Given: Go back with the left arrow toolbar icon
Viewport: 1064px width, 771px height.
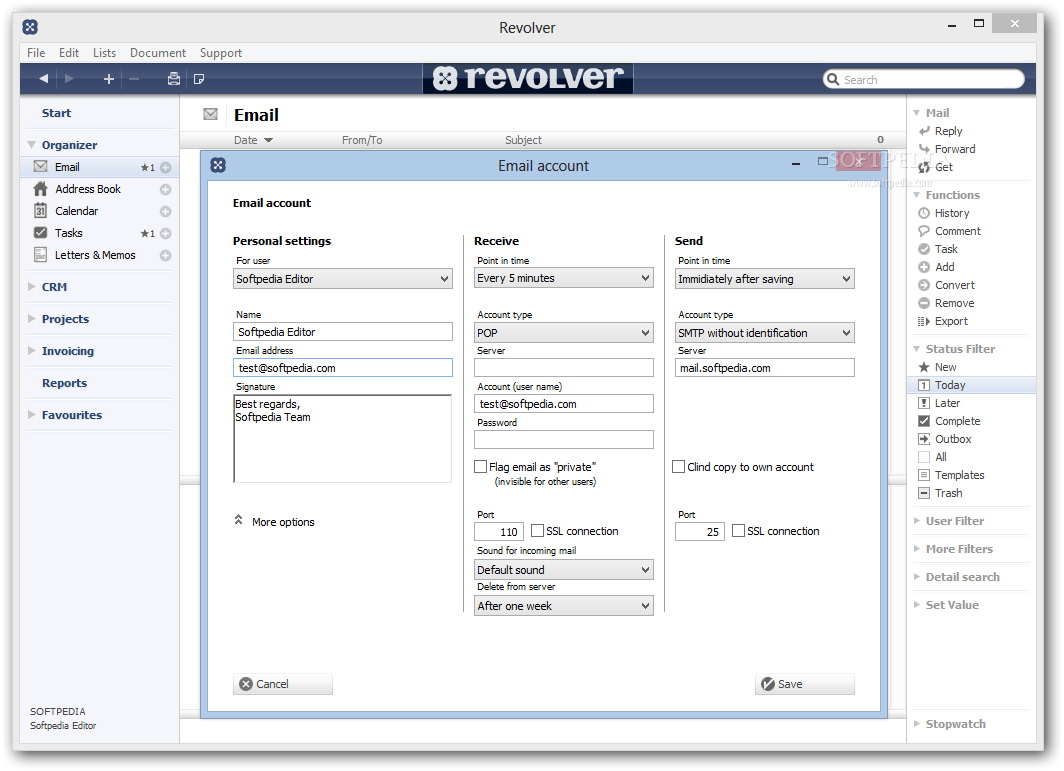Looking at the screenshot, I should 43,79.
